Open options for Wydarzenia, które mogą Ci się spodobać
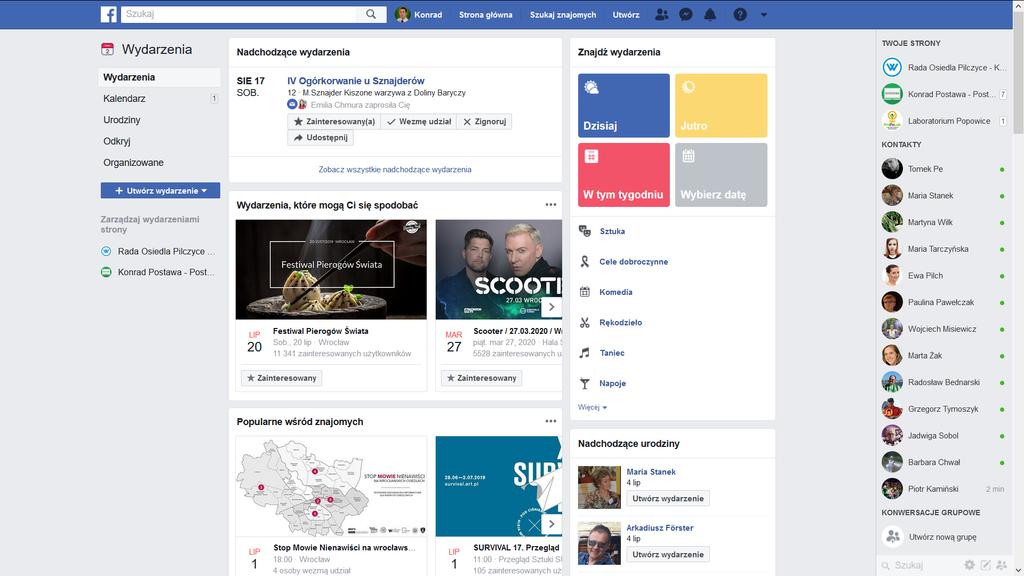The height and width of the screenshot is (576, 1024). click(x=551, y=204)
